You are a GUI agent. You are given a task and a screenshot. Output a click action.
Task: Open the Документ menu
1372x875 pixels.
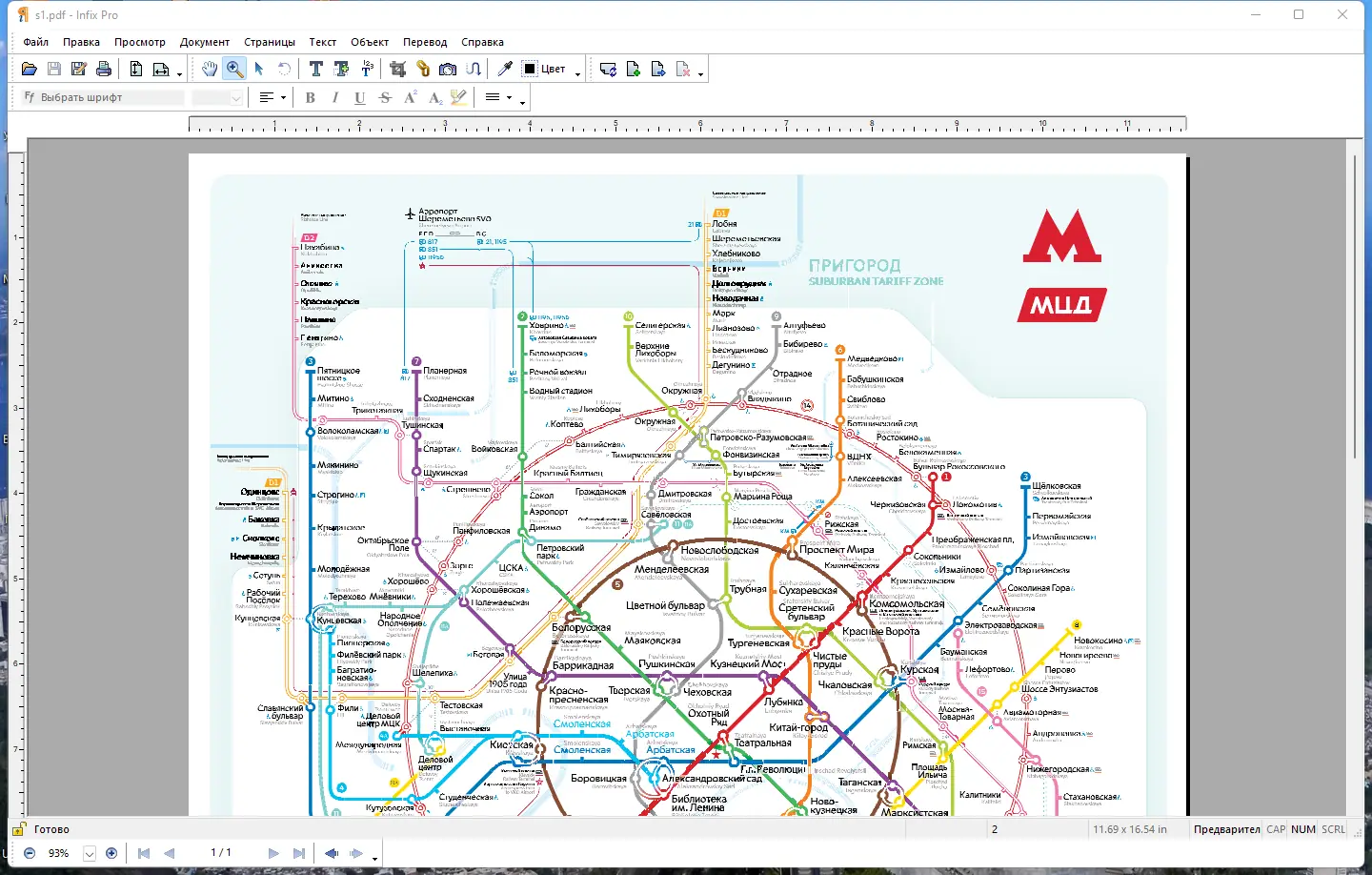coord(205,42)
